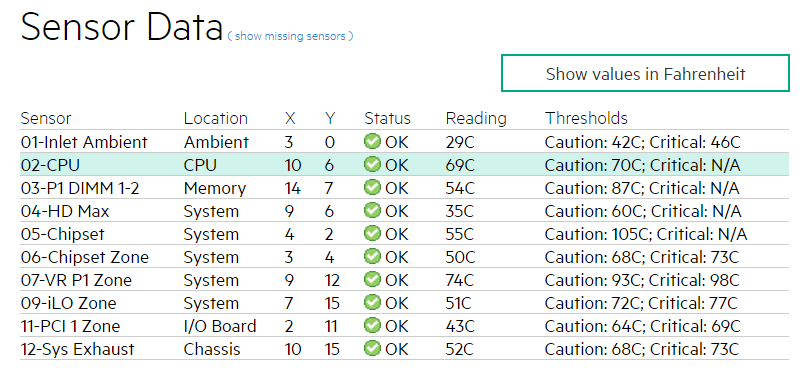
Task: Click the Reading column header
Action: tap(476, 118)
